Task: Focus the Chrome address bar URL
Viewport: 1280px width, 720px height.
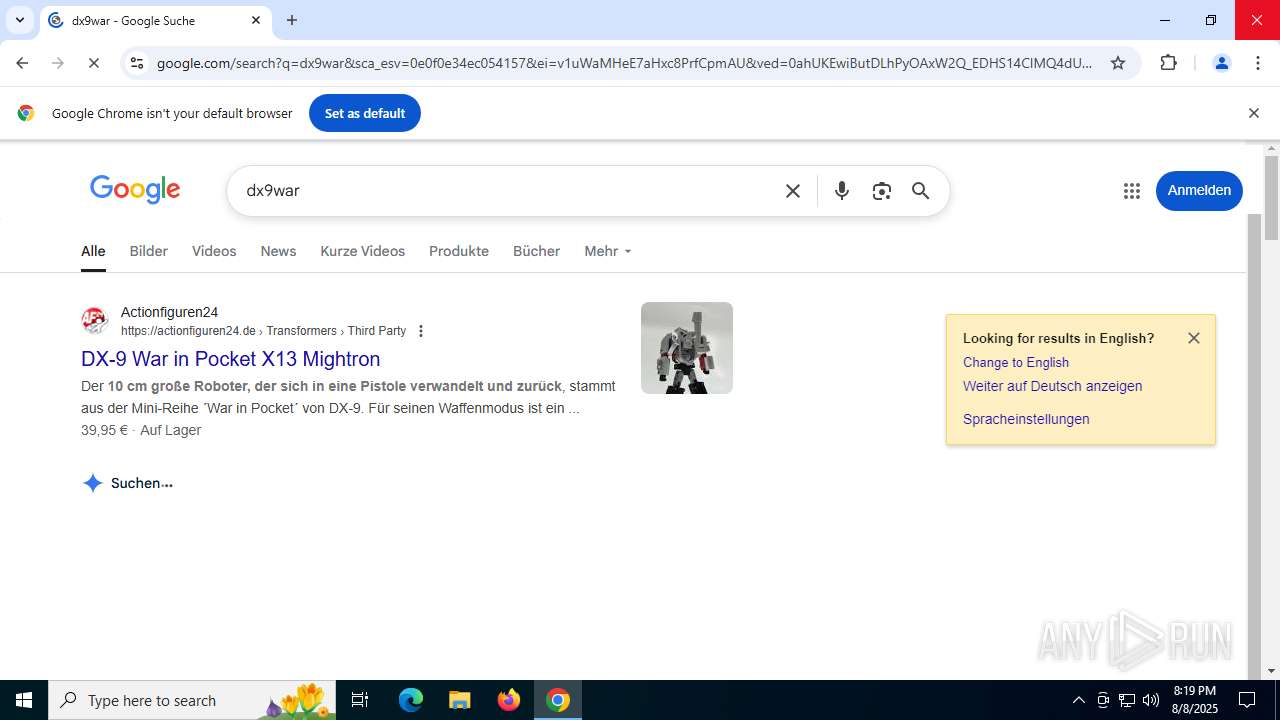Action: [x=625, y=63]
